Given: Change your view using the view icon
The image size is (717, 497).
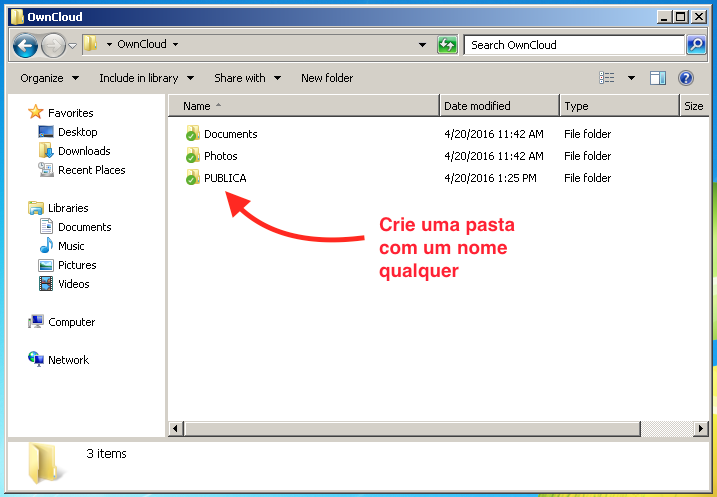Looking at the screenshot, I should 607,78.
